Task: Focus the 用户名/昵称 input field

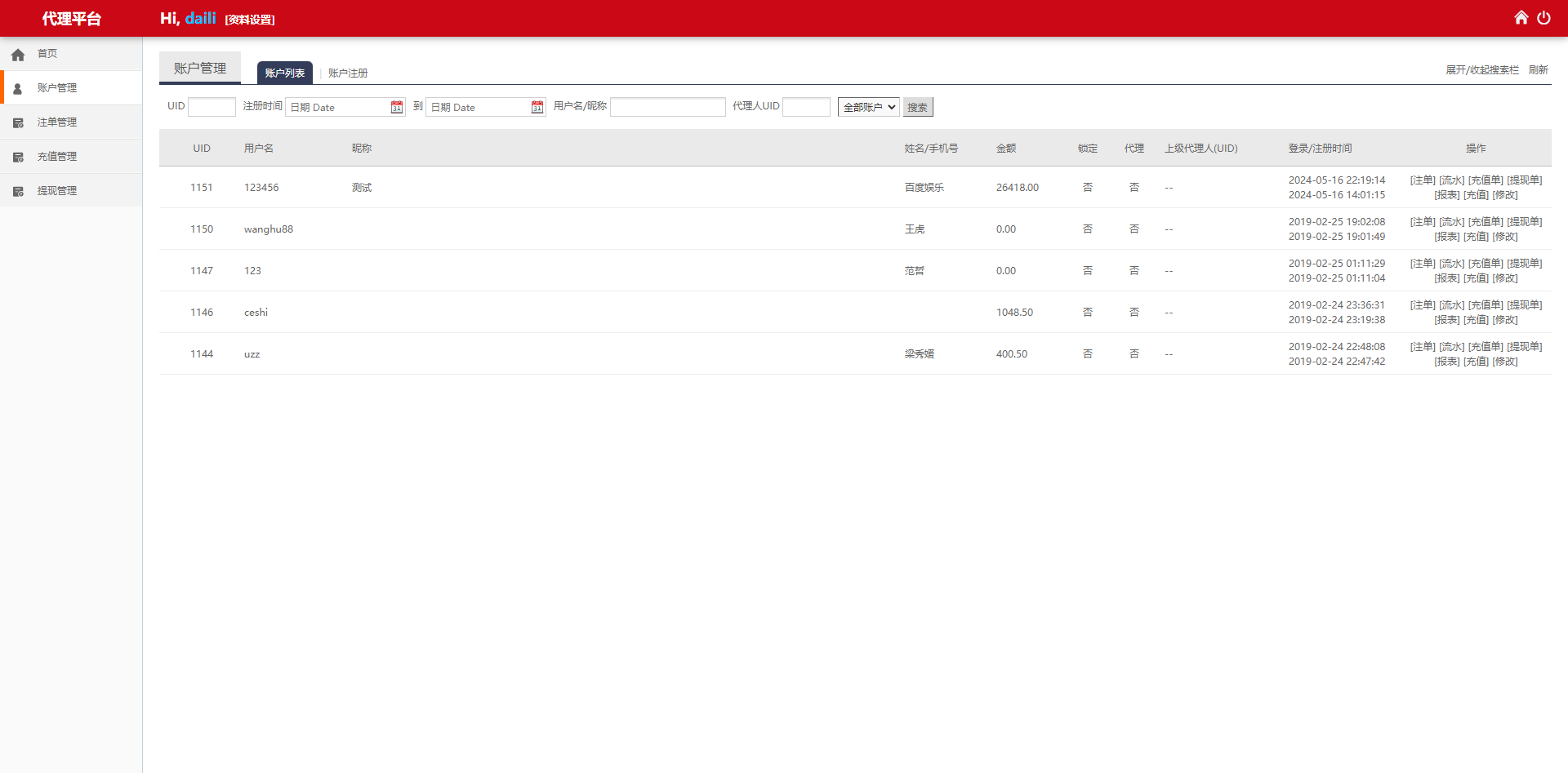Action: point(668,107)
